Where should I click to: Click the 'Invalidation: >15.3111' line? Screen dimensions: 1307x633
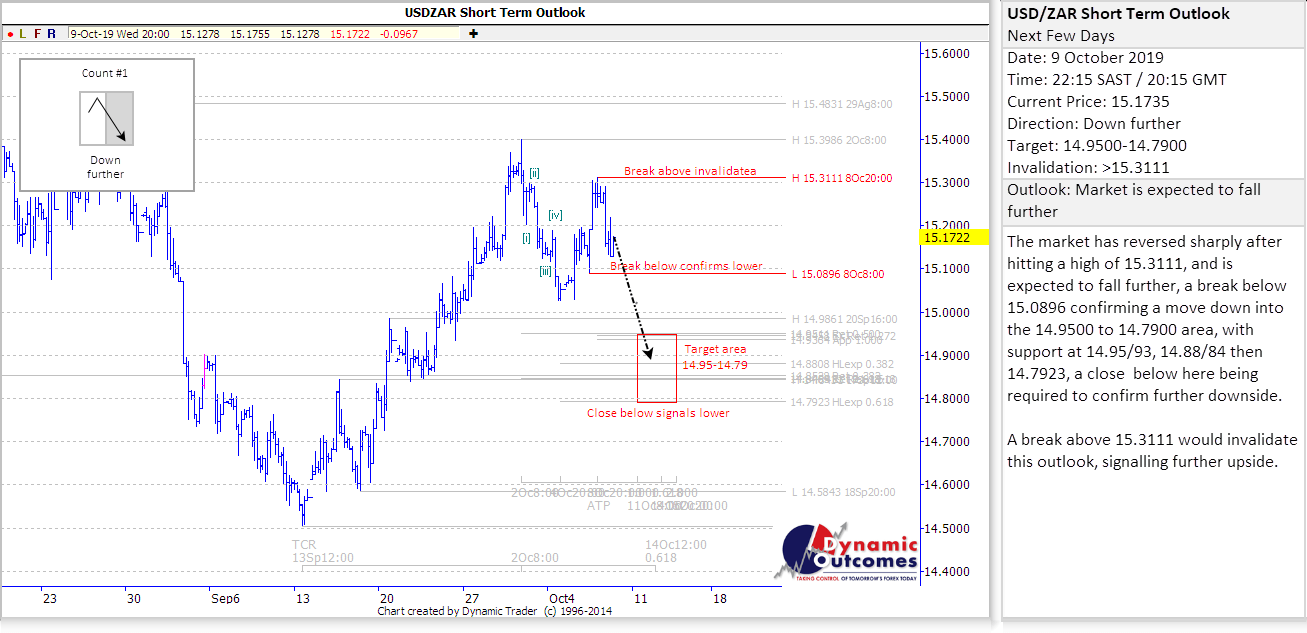[x=1088, y=168]
